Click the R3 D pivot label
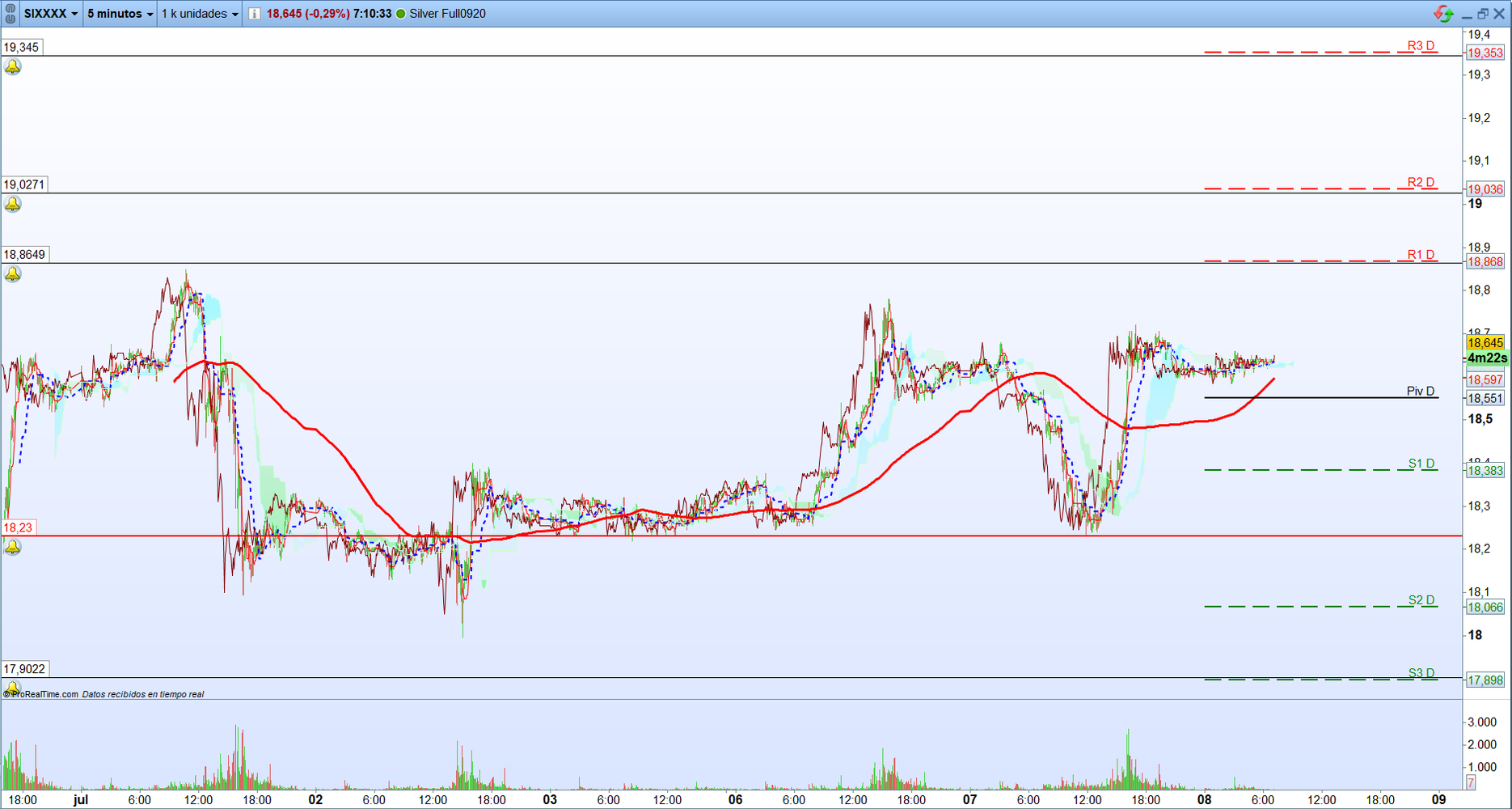Screen dimensions: 1512x809 pyautogui.click(x=1421, y=46)
